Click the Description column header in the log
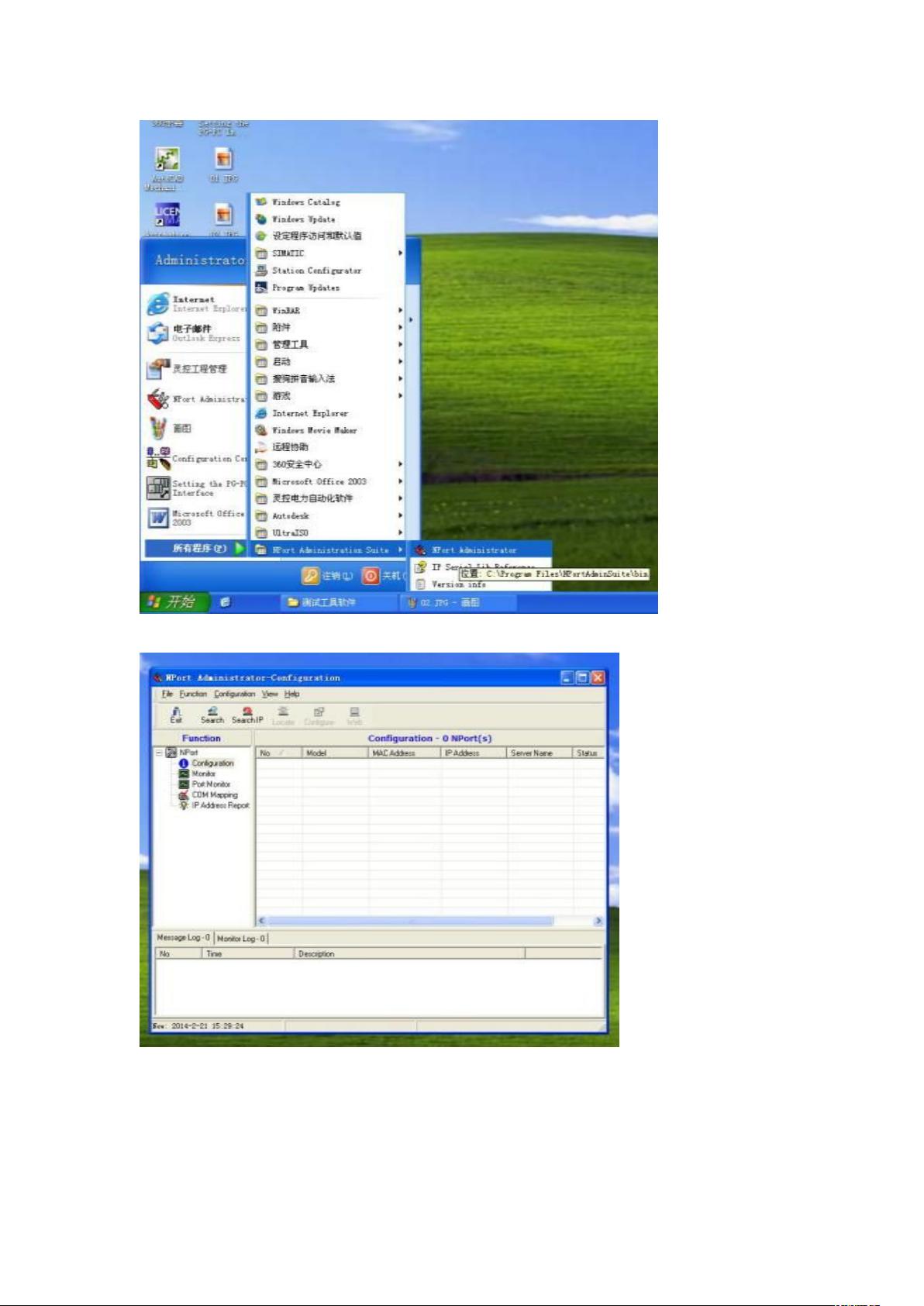The width and height of the screenshot is (924, 1306). 409,954
